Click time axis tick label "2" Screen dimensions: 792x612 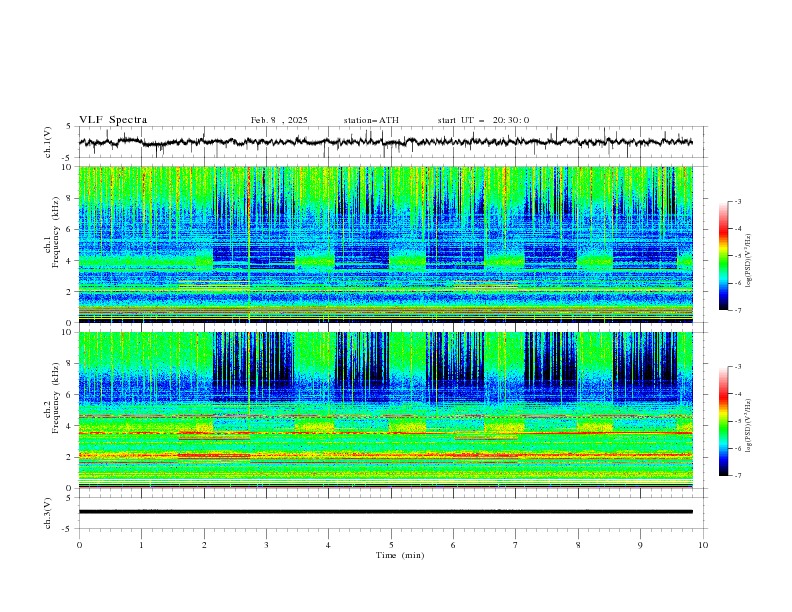pyautogui.click(x=204, y=545)
